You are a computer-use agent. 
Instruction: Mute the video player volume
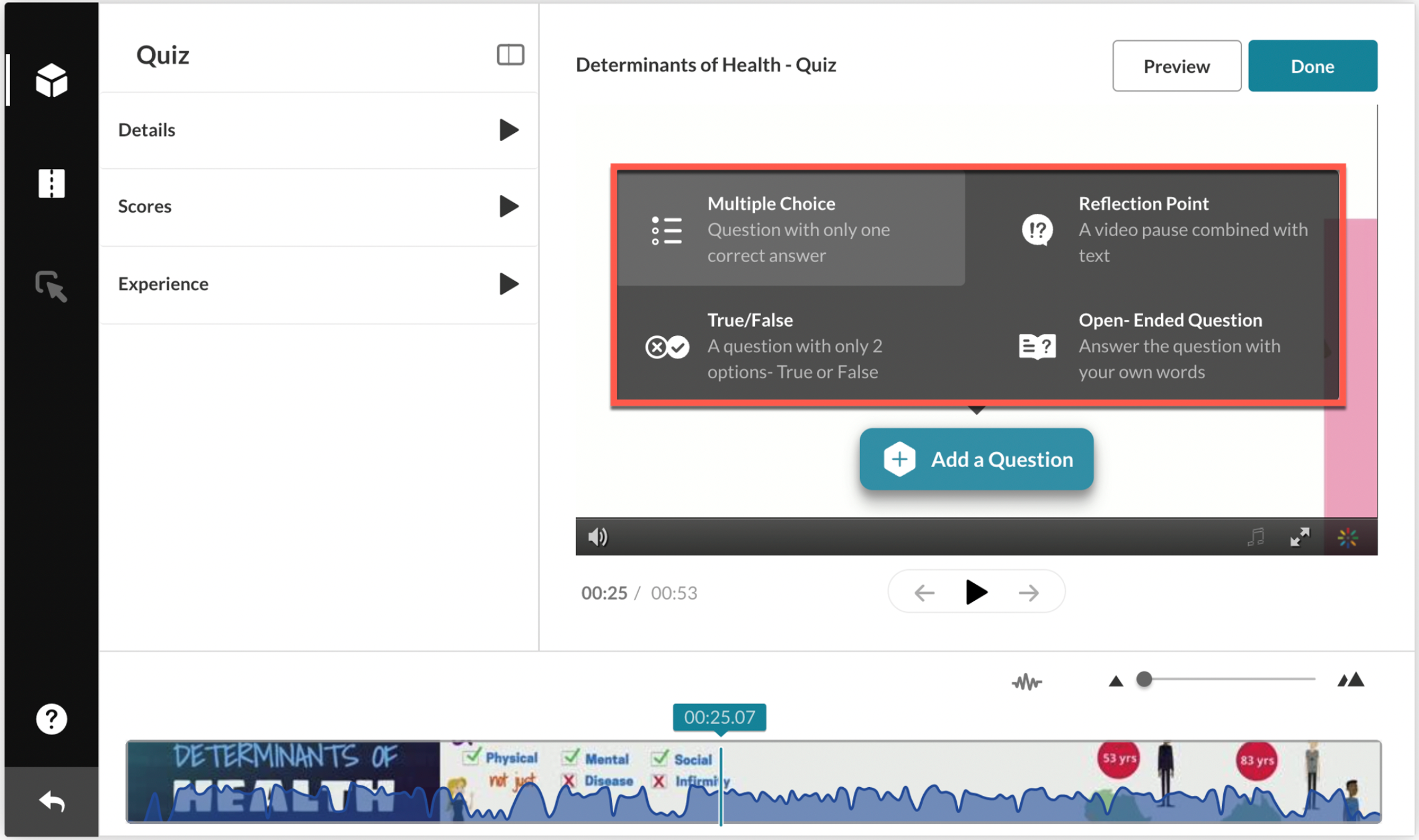tap(598, 537)
